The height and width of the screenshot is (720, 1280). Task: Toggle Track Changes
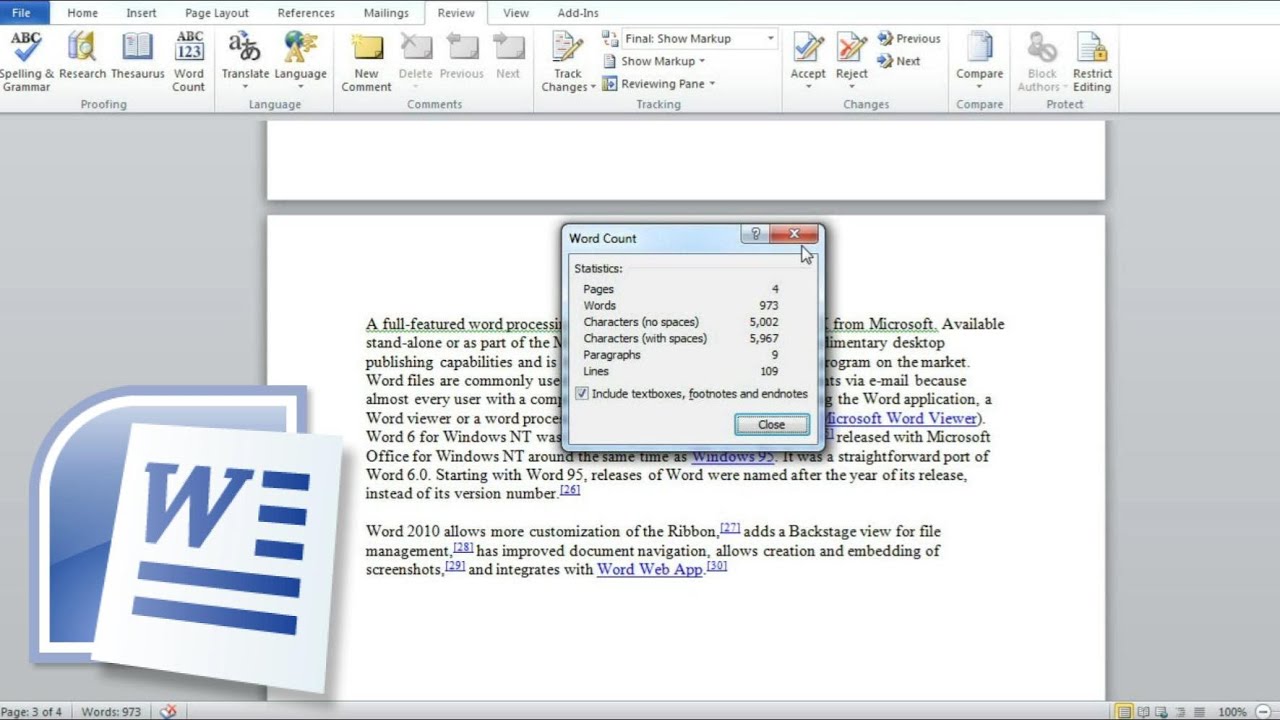tap(568, 62)
